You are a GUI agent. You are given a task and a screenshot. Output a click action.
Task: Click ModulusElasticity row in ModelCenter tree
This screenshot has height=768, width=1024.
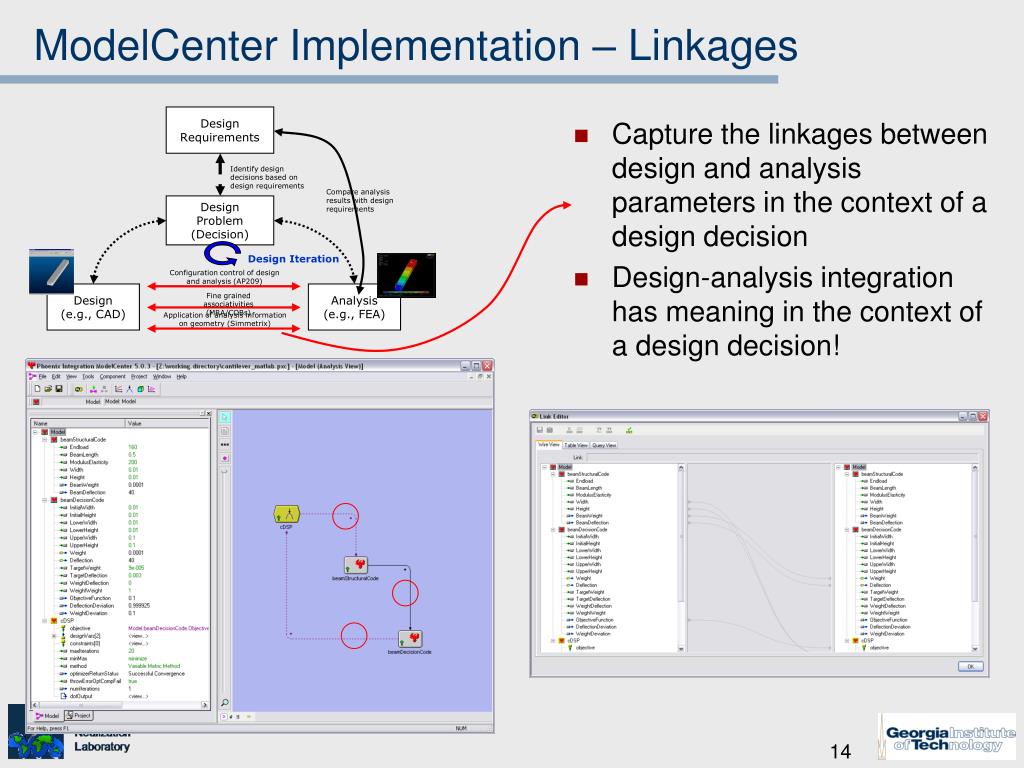click(118, 462)
